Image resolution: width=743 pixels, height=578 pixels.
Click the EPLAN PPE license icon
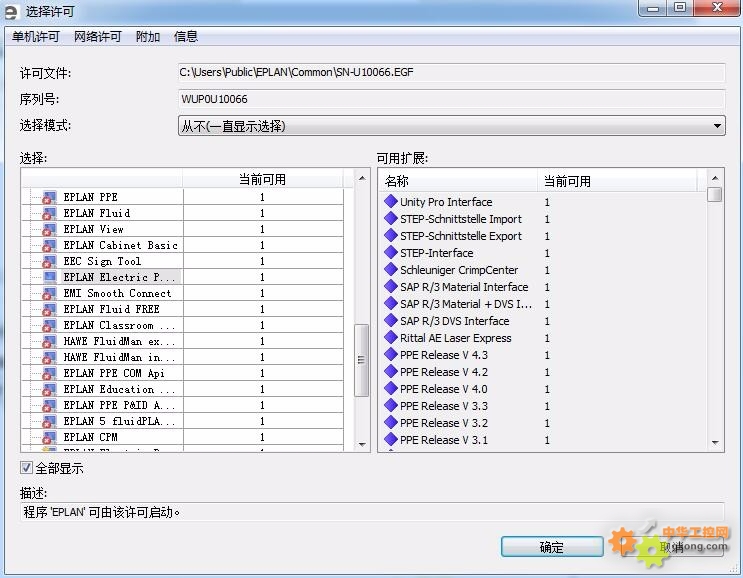[49, 197]
